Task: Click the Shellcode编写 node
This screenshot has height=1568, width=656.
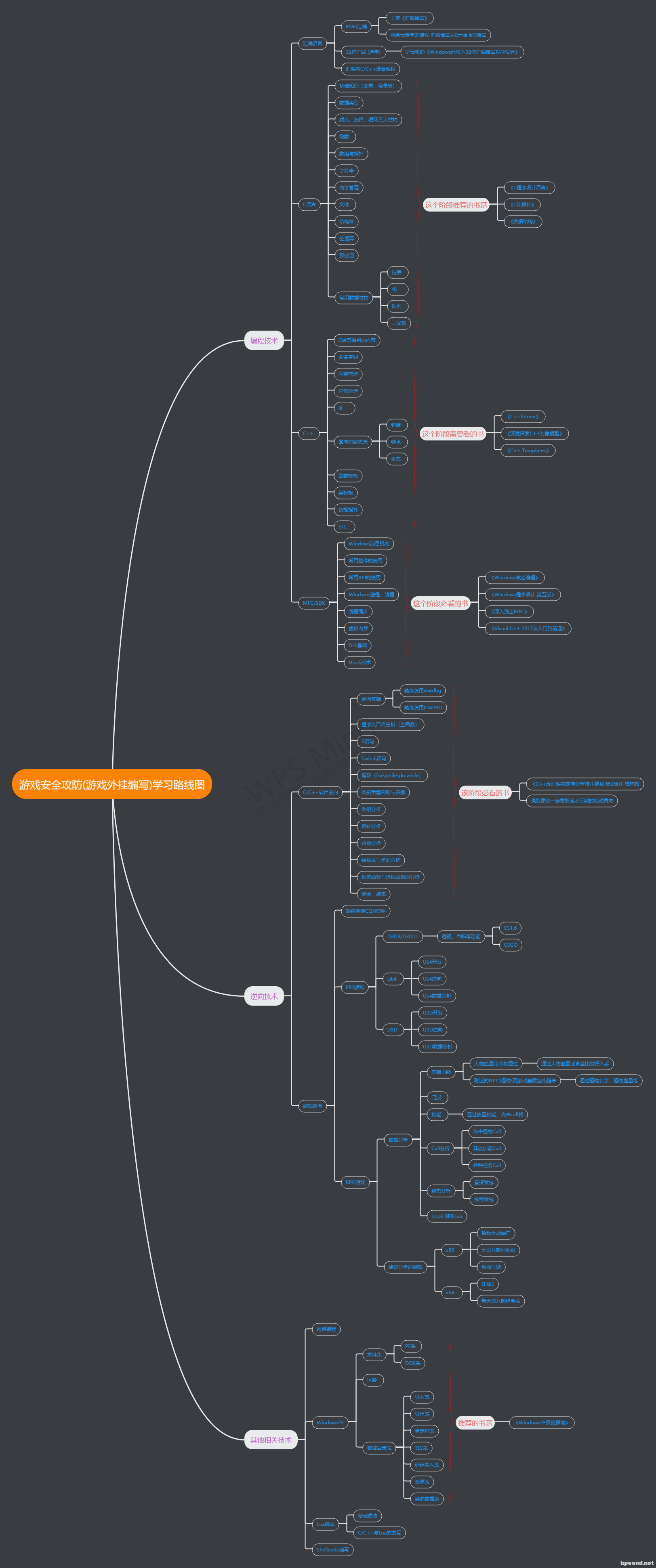Action: click(x=333, y=1549)
